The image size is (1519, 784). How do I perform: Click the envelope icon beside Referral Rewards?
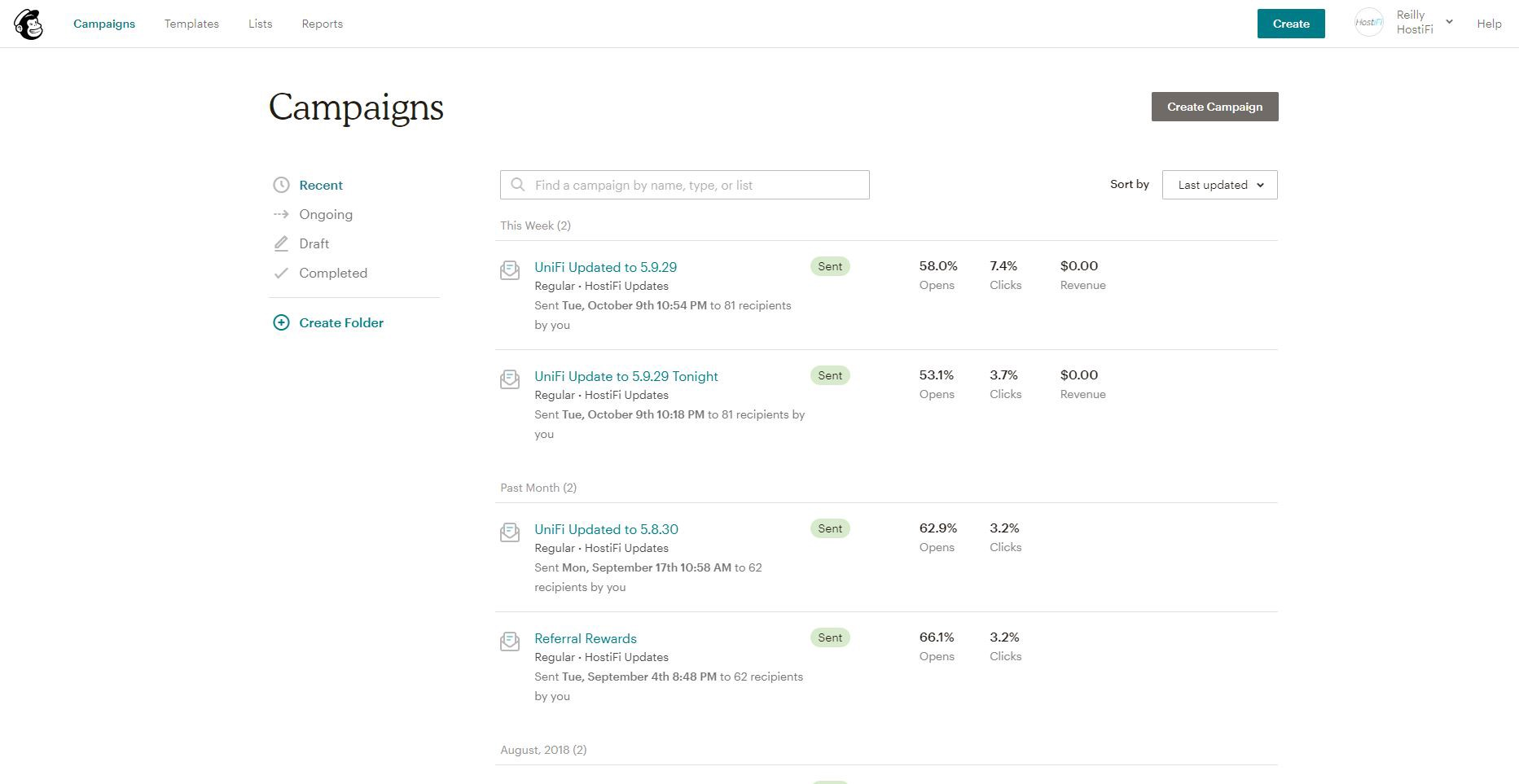pos(510,642)
